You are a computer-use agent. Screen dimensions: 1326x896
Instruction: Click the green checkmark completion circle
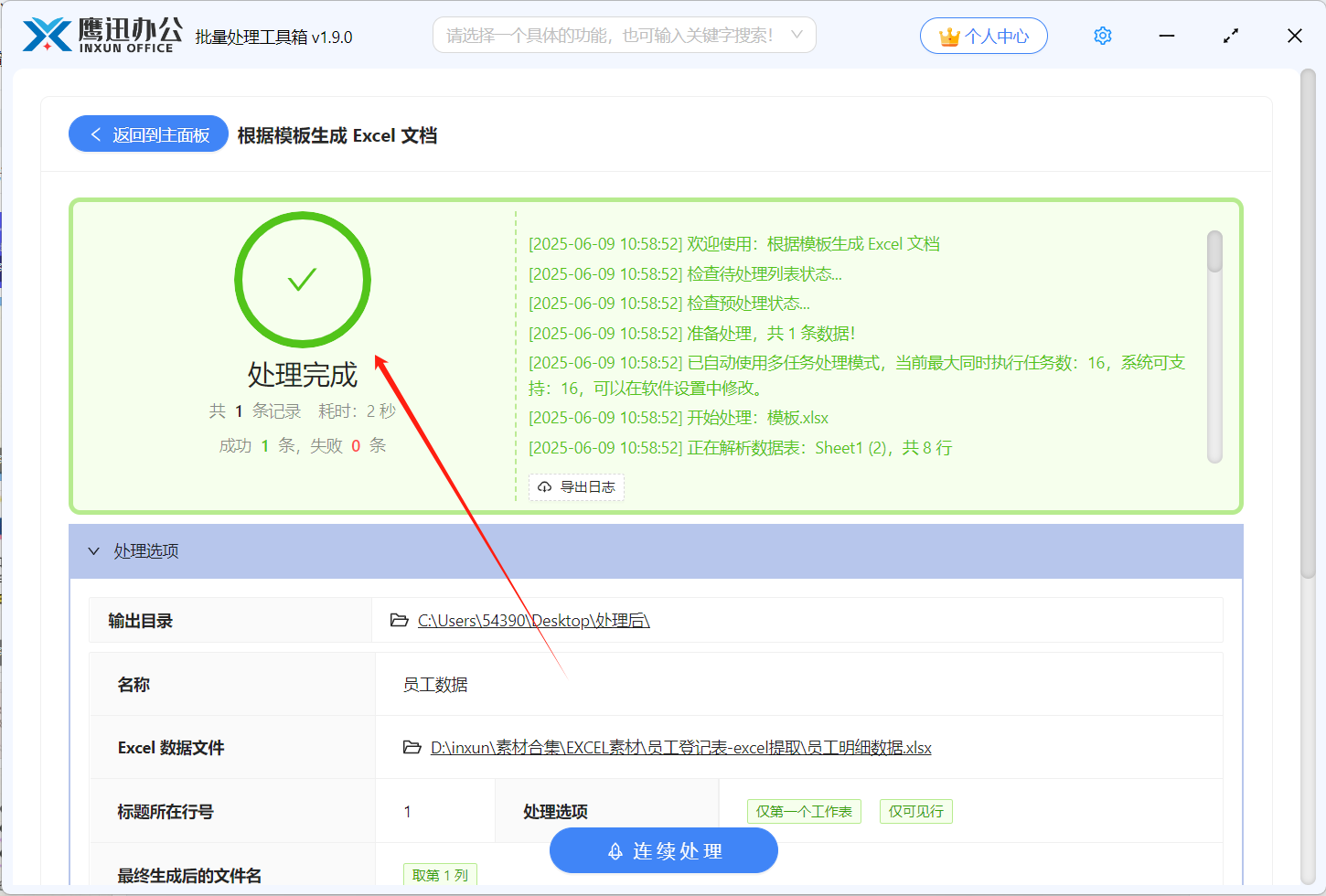coord(303,280)
